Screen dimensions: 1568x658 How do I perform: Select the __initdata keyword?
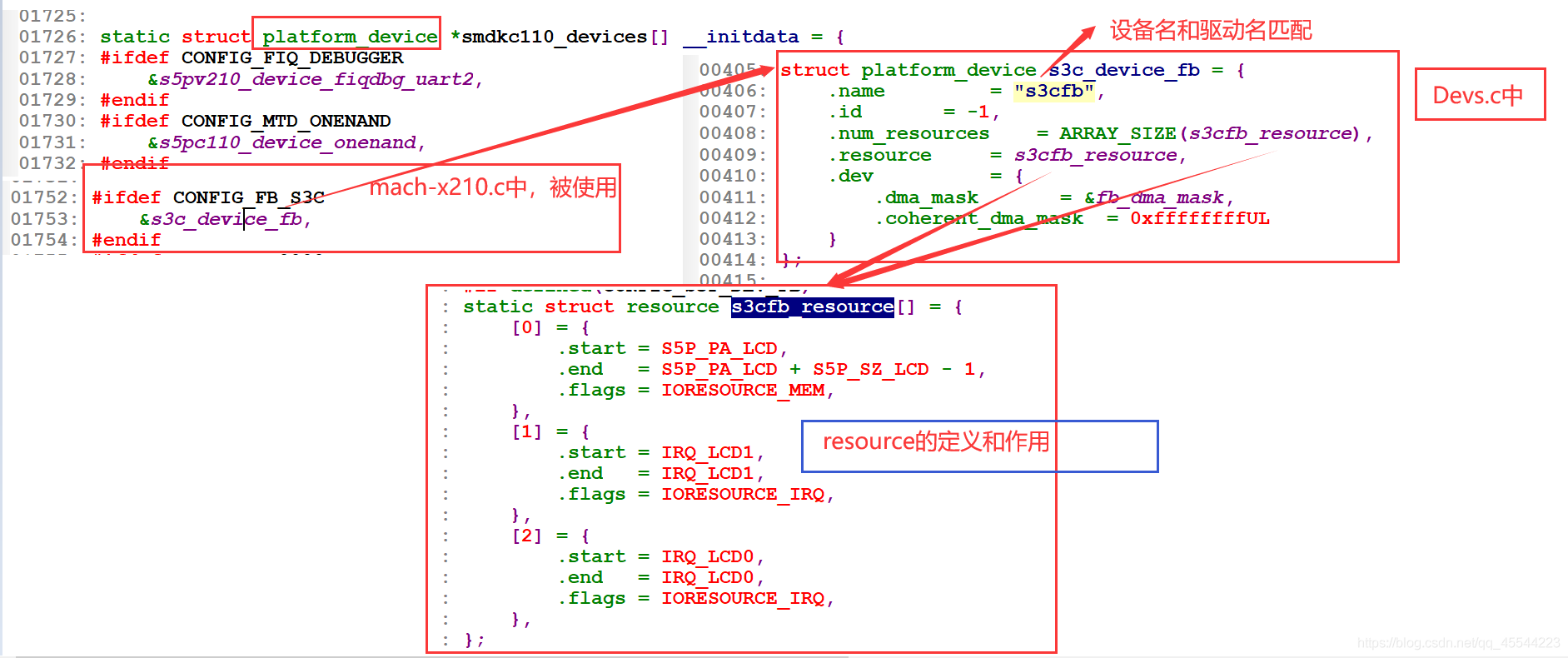[x=741, y=37]
